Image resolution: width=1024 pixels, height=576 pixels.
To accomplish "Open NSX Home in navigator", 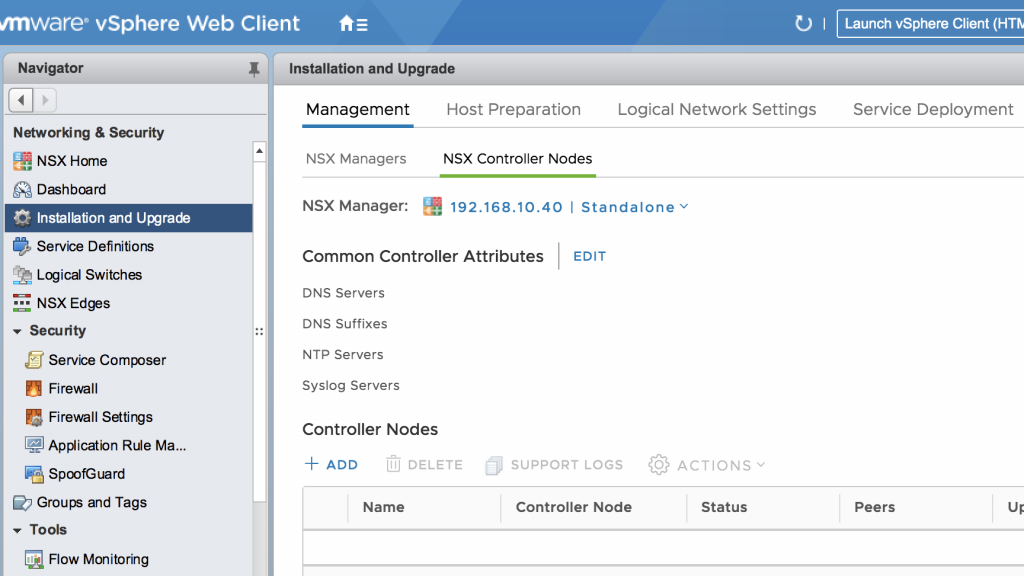I will coord(72,161).
